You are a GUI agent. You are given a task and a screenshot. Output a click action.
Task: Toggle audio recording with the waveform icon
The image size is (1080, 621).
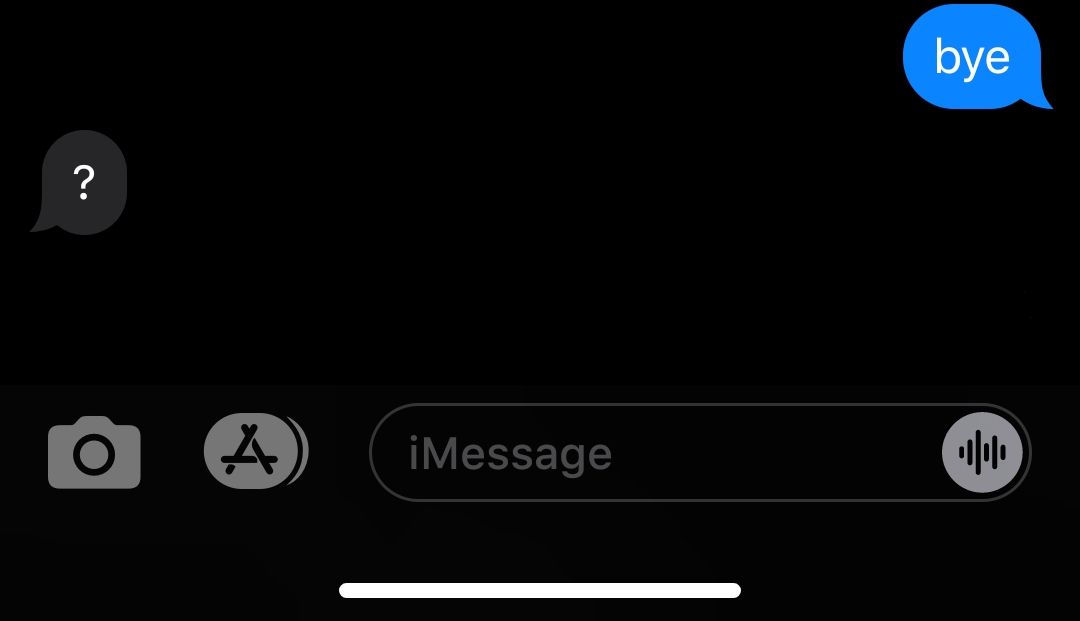(982, 452)
